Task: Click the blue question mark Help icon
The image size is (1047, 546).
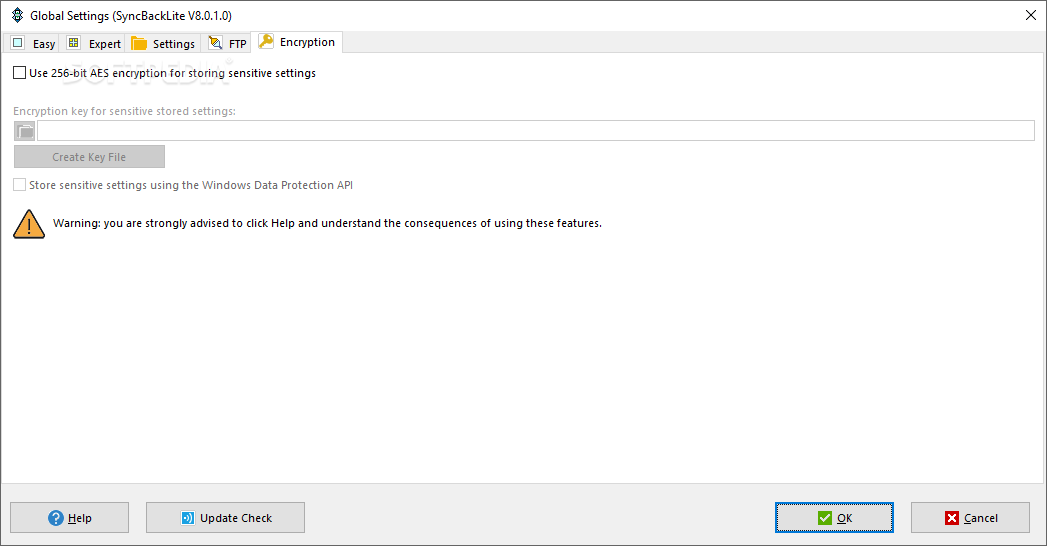Action: coord(56,518)
